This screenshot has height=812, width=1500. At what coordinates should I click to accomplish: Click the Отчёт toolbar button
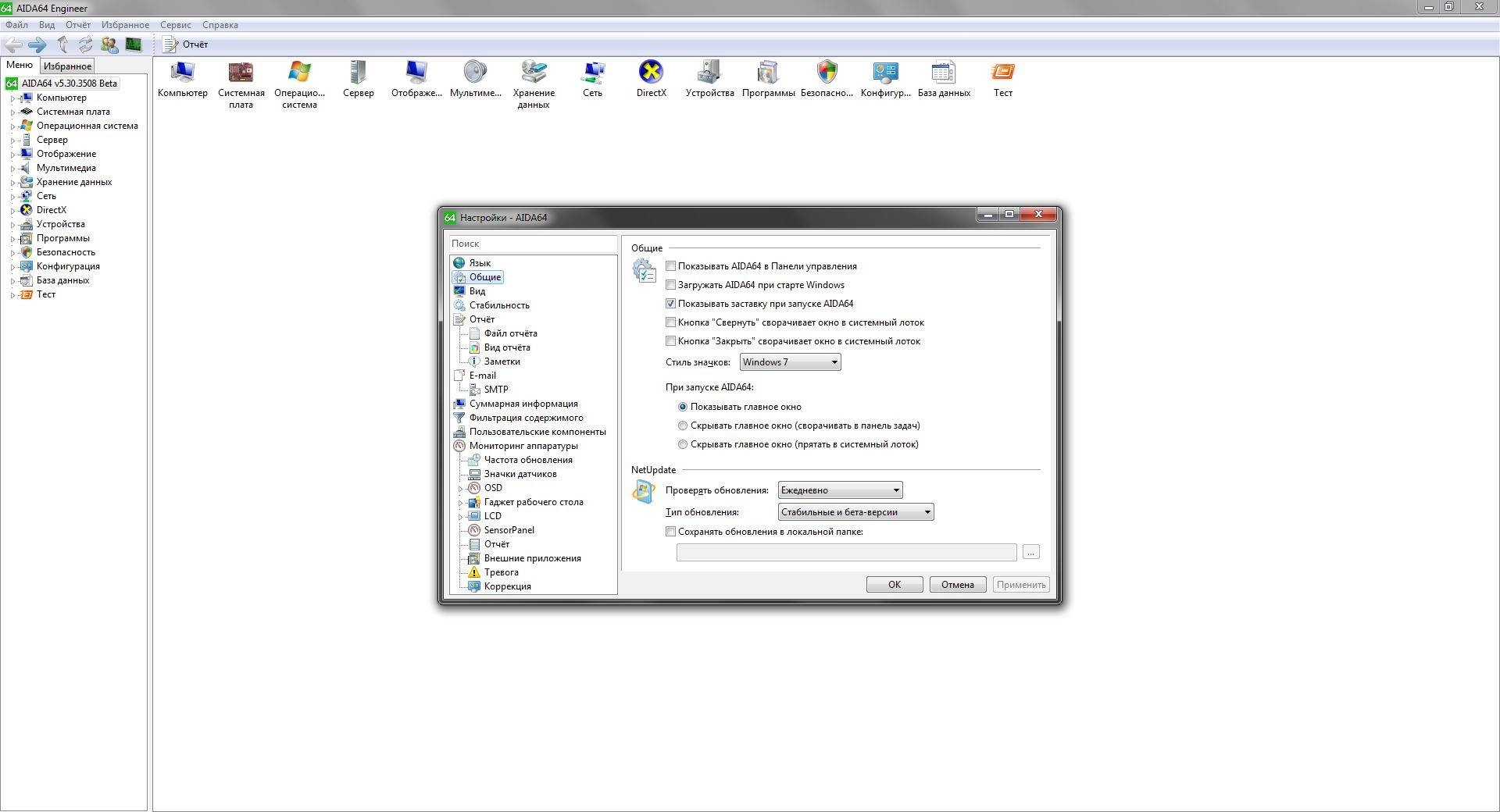[x=186, y=45]
